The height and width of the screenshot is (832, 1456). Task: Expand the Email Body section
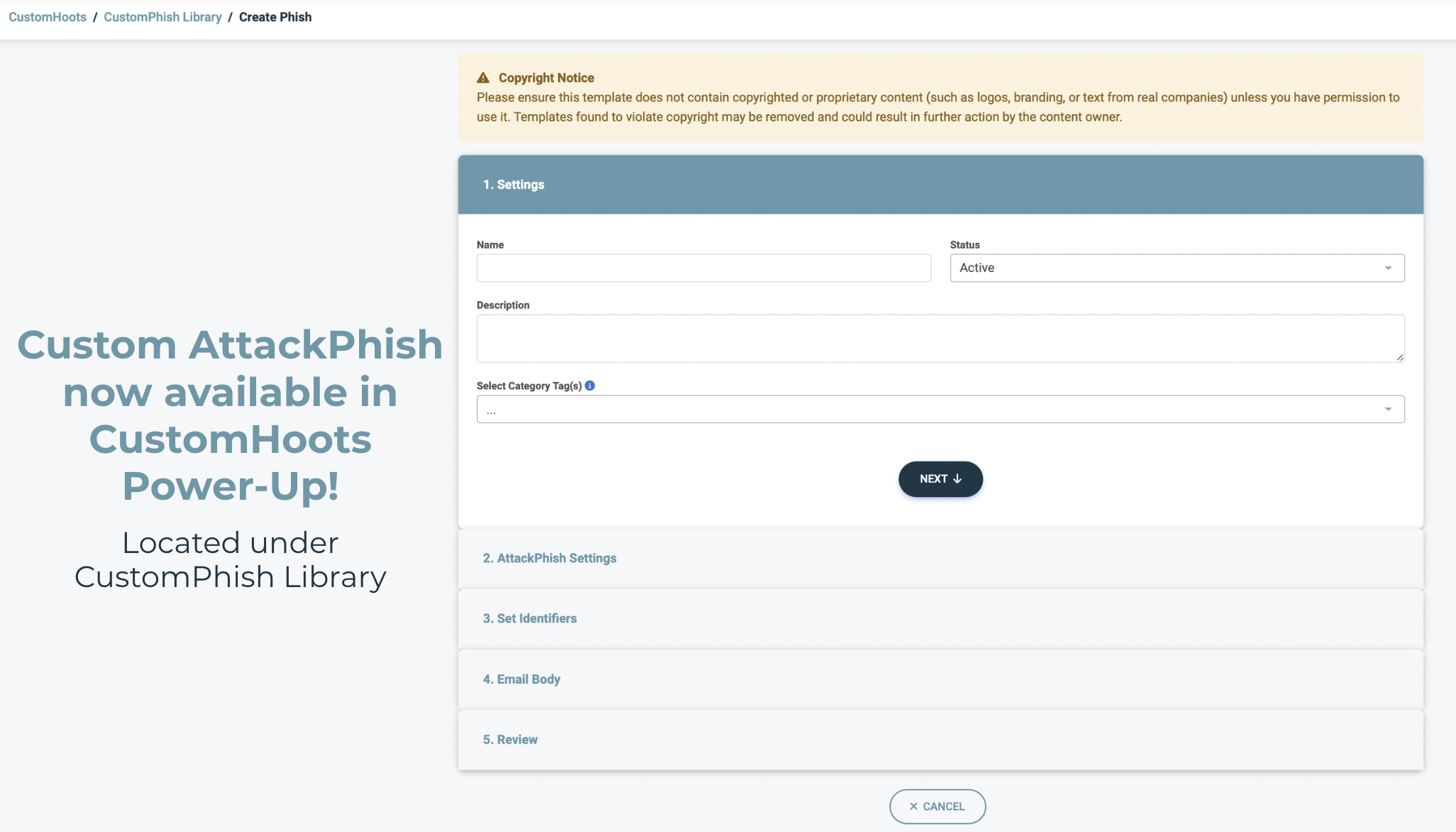coord(522,679)
